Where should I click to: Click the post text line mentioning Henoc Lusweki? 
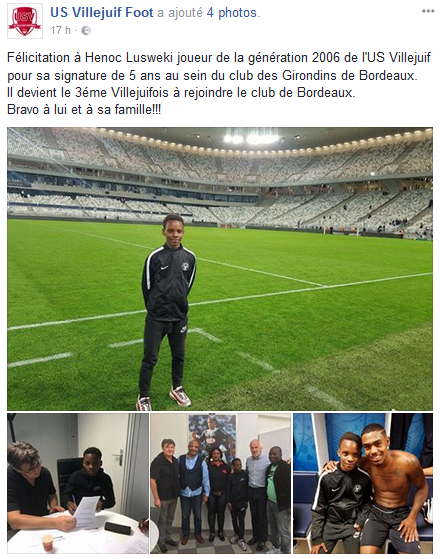point(219,57)
